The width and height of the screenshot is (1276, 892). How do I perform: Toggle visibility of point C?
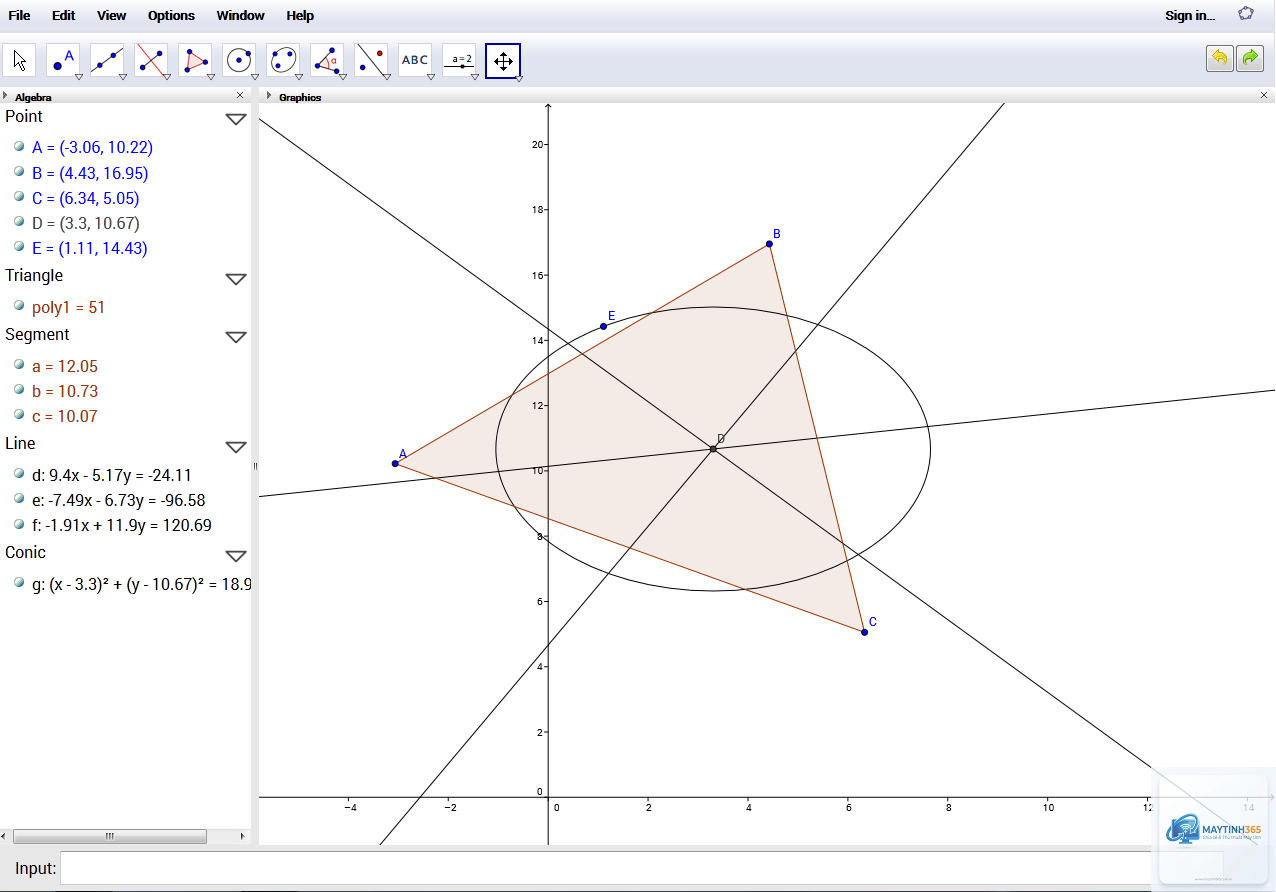(19, 196)
